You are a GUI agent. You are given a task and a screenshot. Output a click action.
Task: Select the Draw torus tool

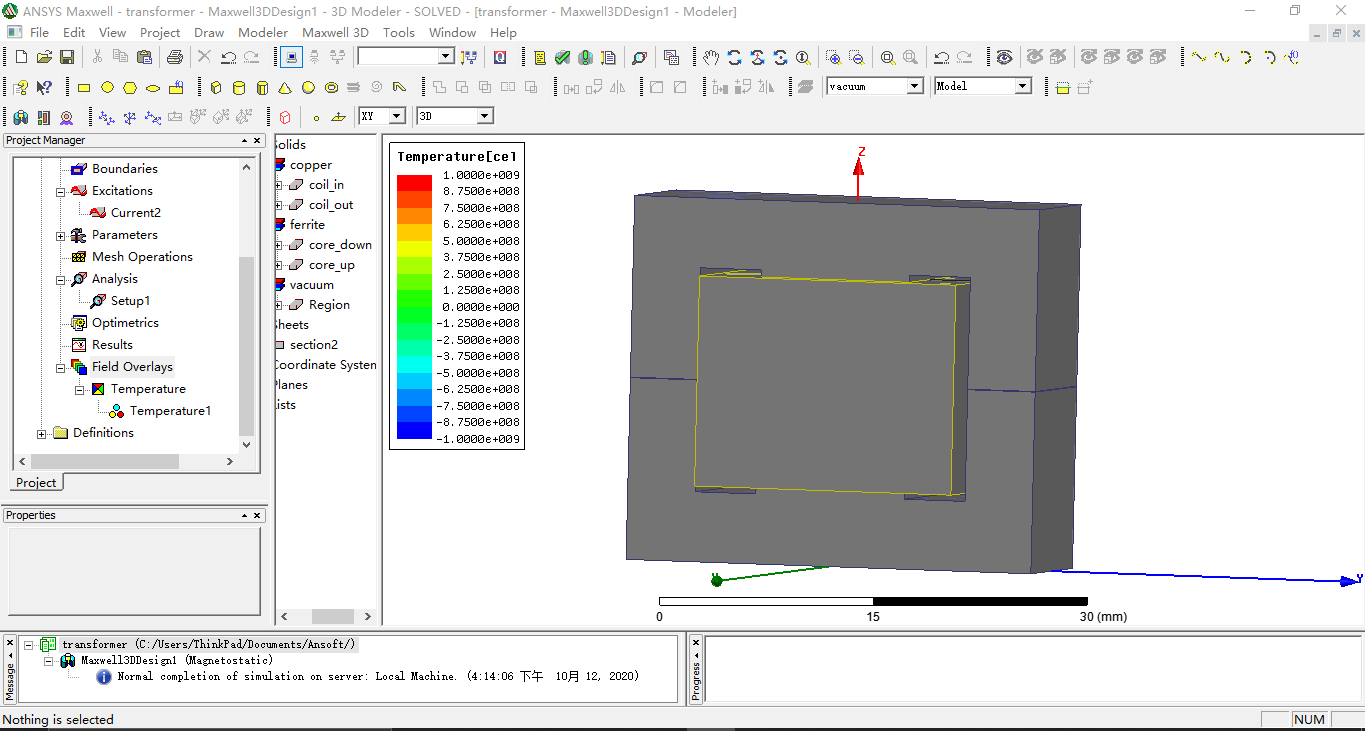[x=332, y=88]
